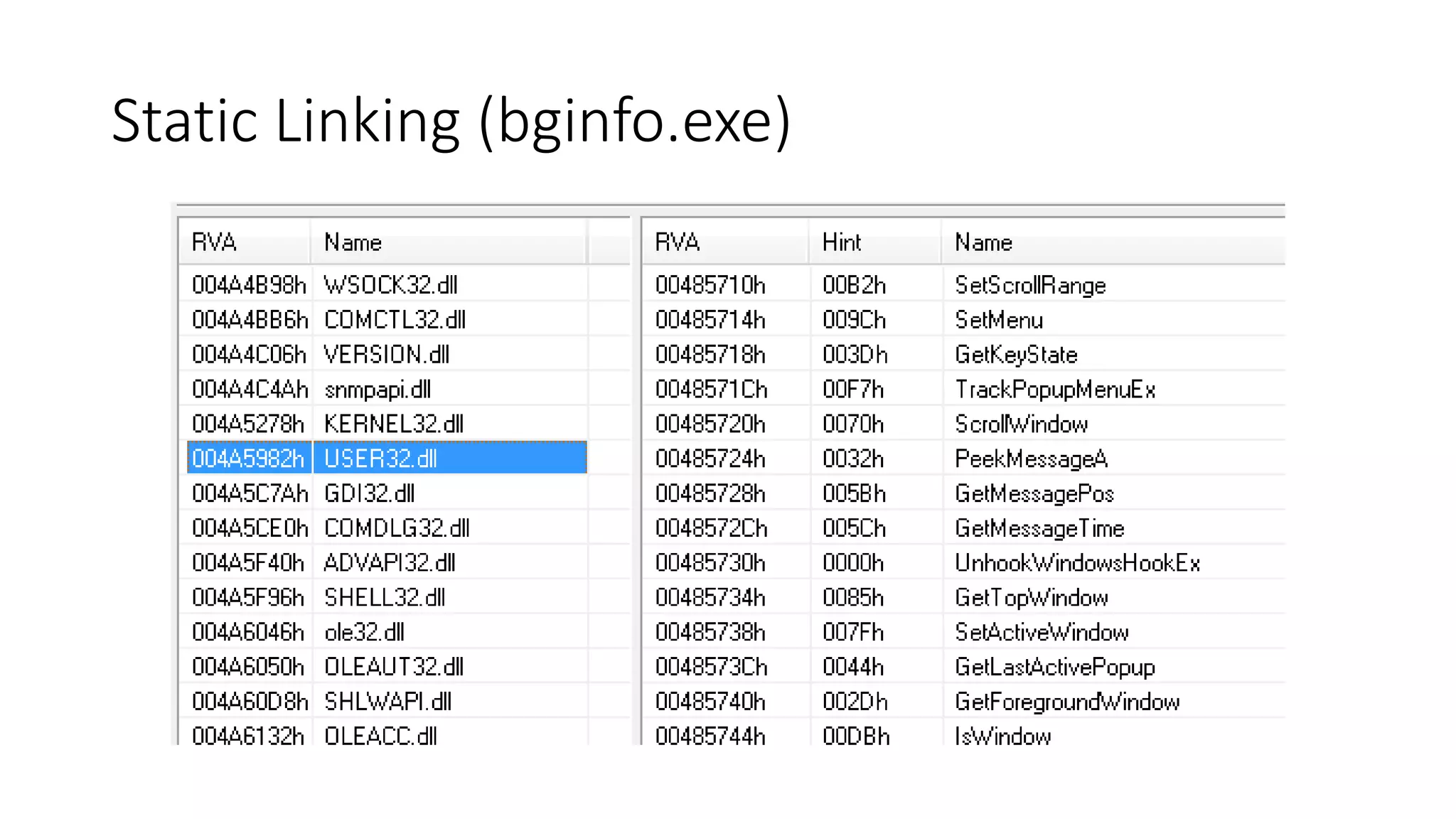The width and height of the screenshot is (1456, 819).
Task: Click RVA cell 00485730h
Action: (x=710, y=563)
